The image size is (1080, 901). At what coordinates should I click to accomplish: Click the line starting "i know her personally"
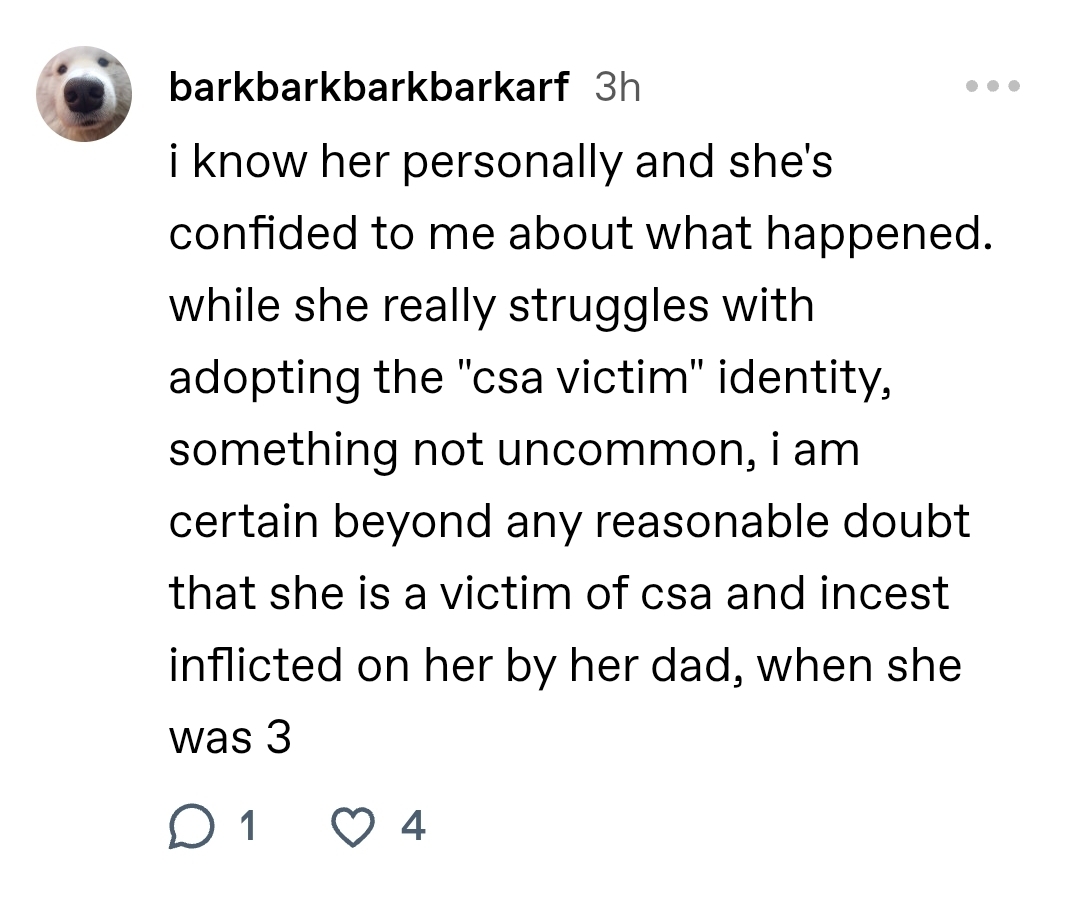click(500, 163)
